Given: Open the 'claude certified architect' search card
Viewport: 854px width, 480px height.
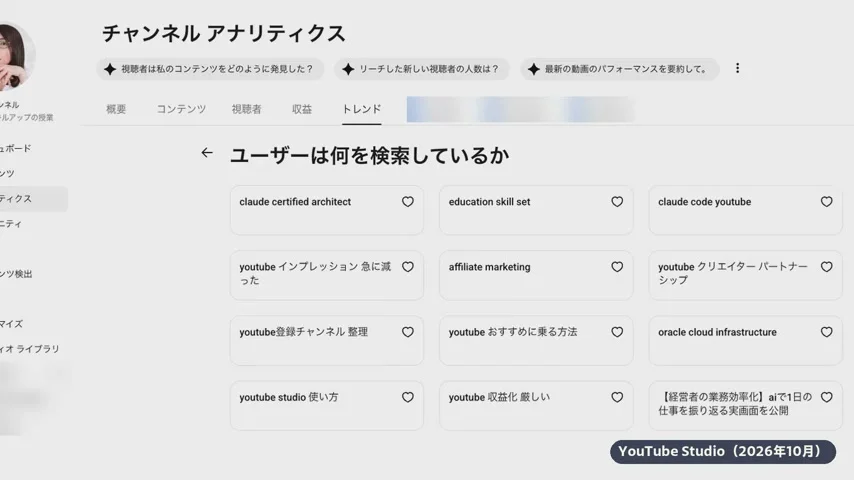Looking at the screenshot, I should pos(327,210).
